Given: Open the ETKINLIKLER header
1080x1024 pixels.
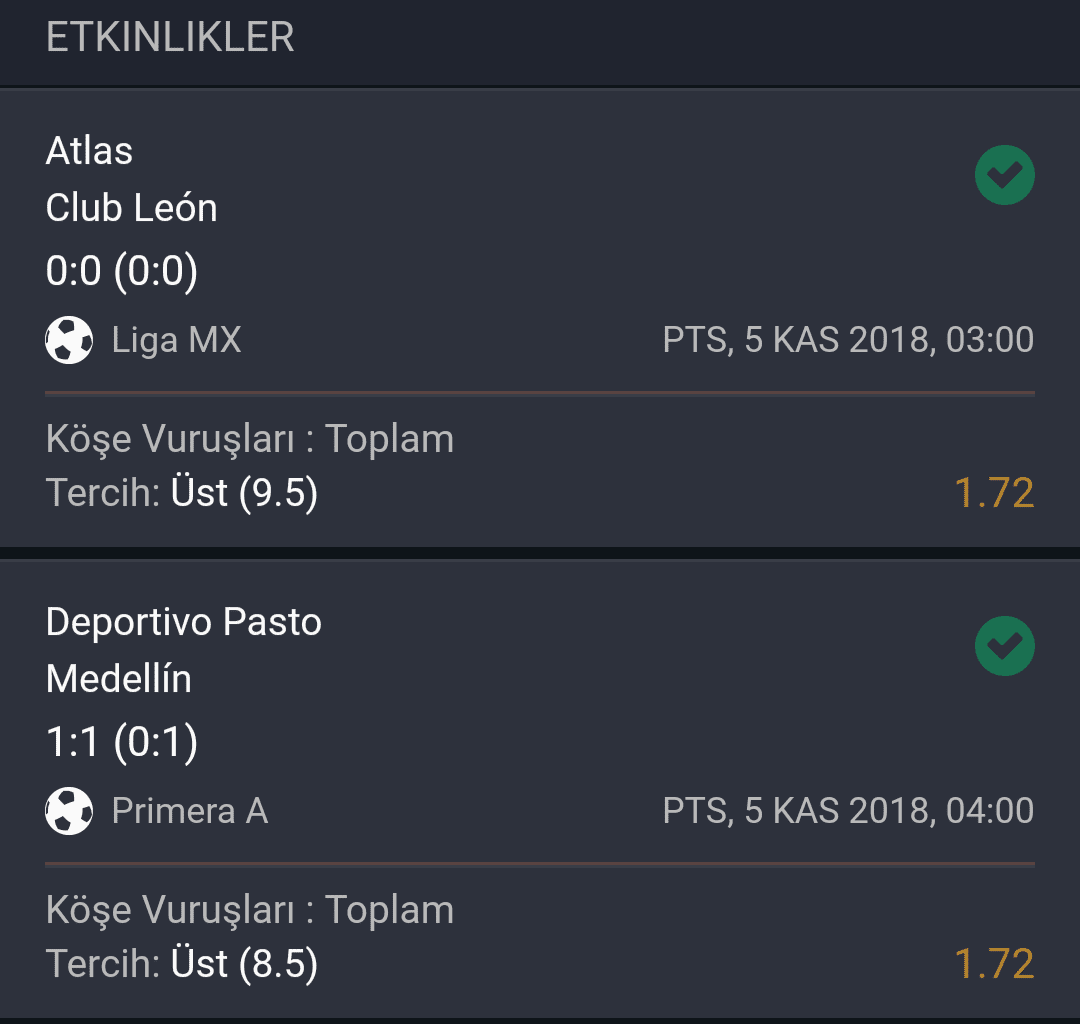Looking at the screenshot, I should click(x=170, y=36).
